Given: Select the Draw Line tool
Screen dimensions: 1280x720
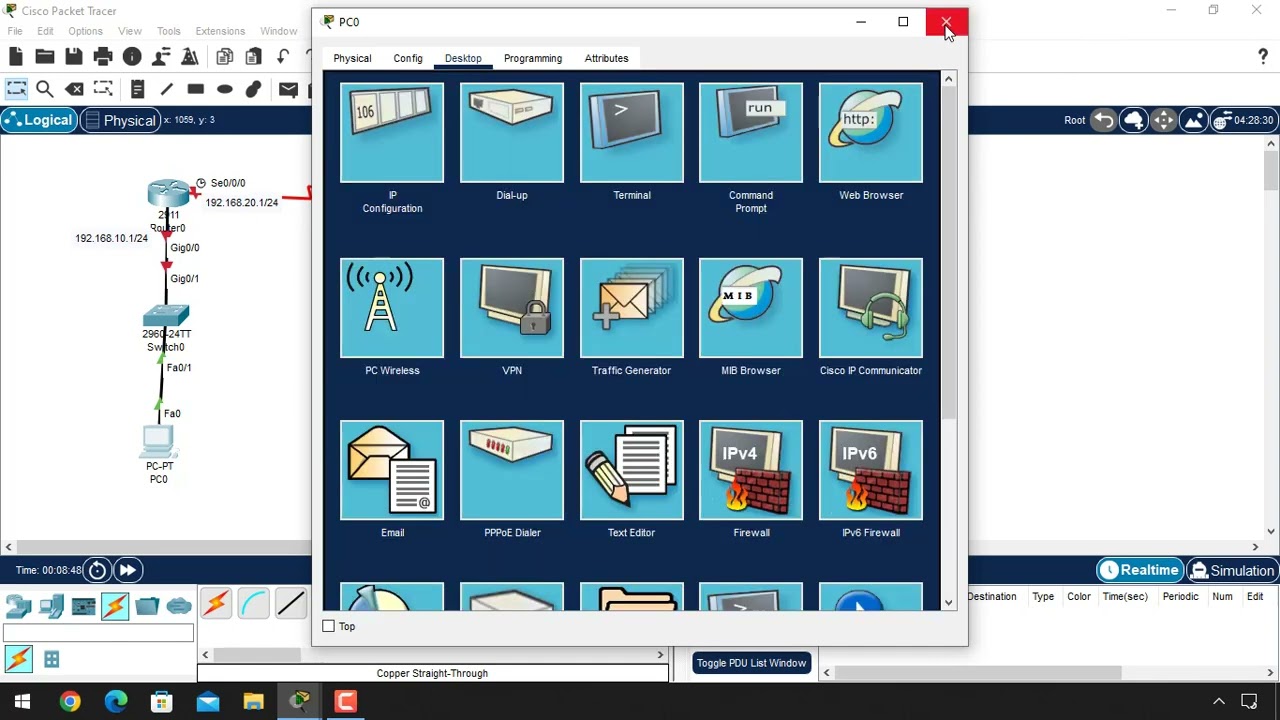Looking at the screenshot, I should point(166,89).
